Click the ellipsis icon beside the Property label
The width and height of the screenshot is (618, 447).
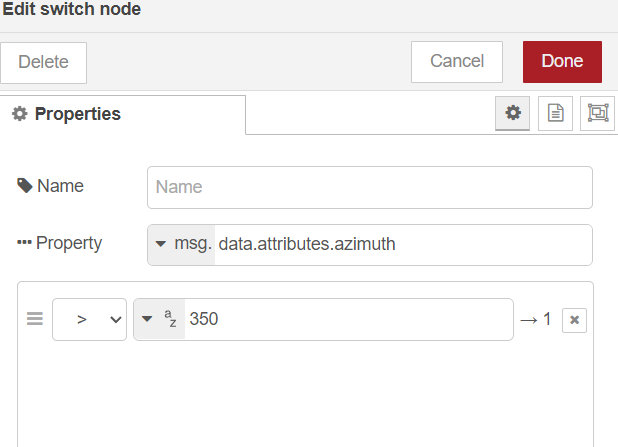pyautogui.click(x=24, y=242)
